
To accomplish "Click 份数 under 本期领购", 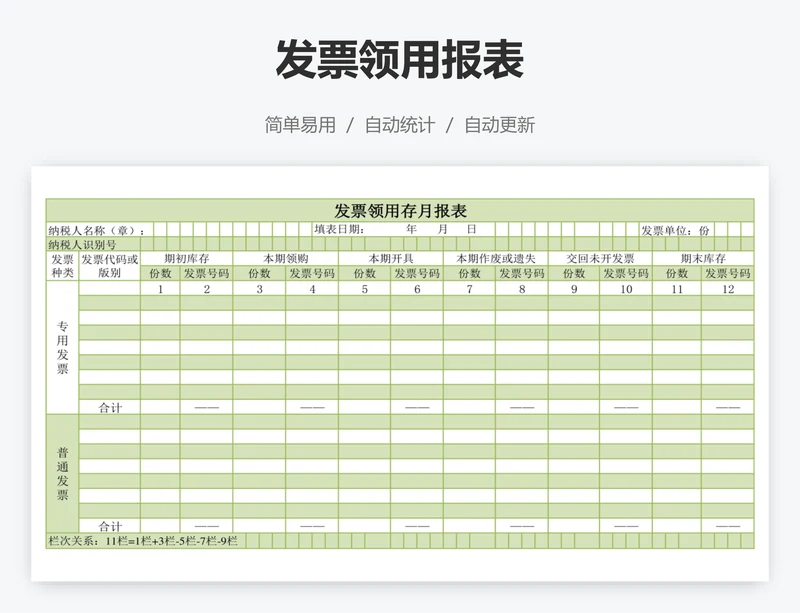I will coord(259,274).
